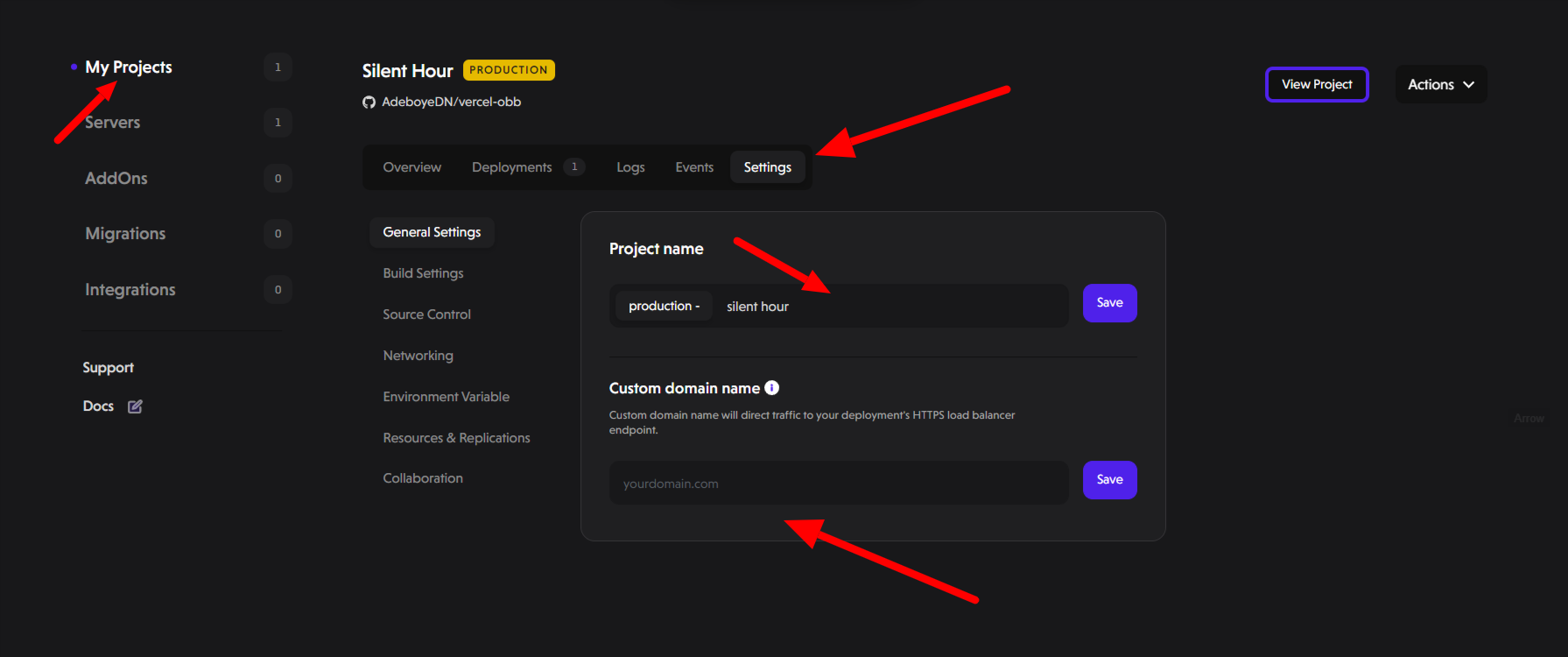Open the Docs link

[98, 406]
